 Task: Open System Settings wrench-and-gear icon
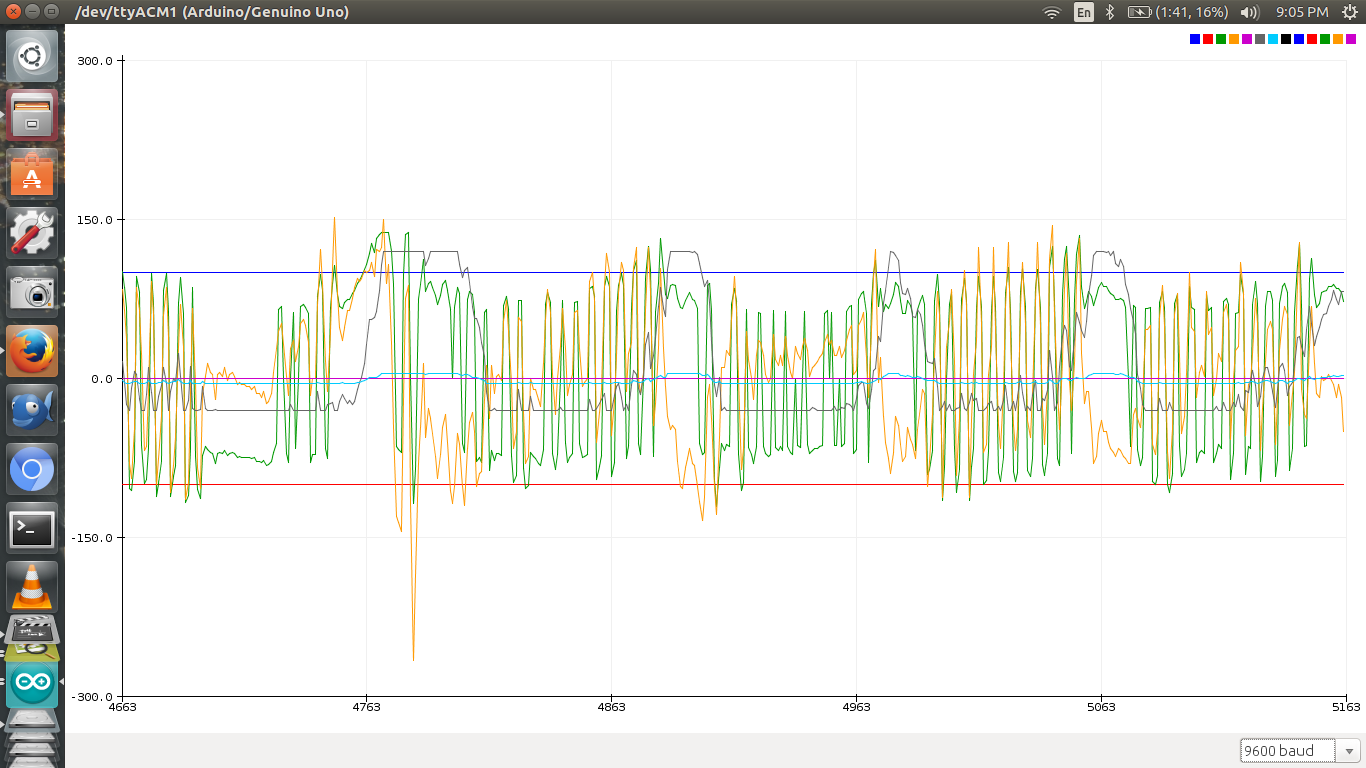pos(32,233)
